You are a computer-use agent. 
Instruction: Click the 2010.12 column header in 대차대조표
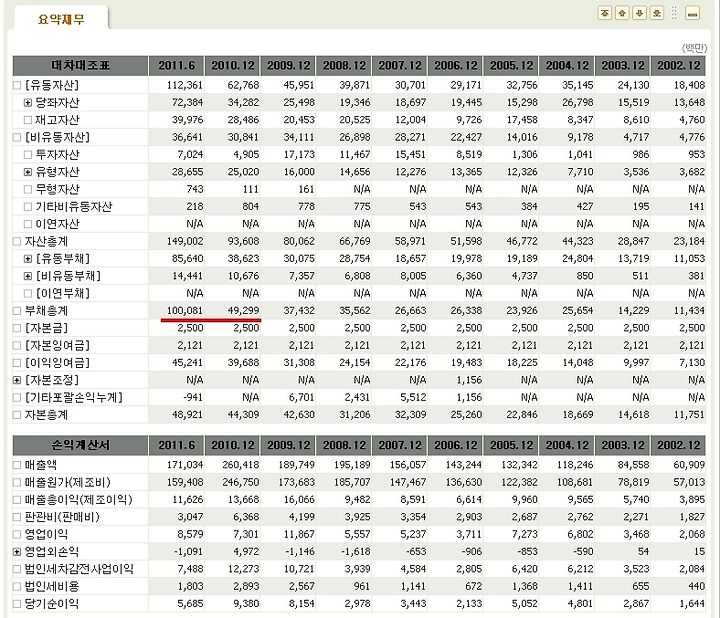(233, 66)
